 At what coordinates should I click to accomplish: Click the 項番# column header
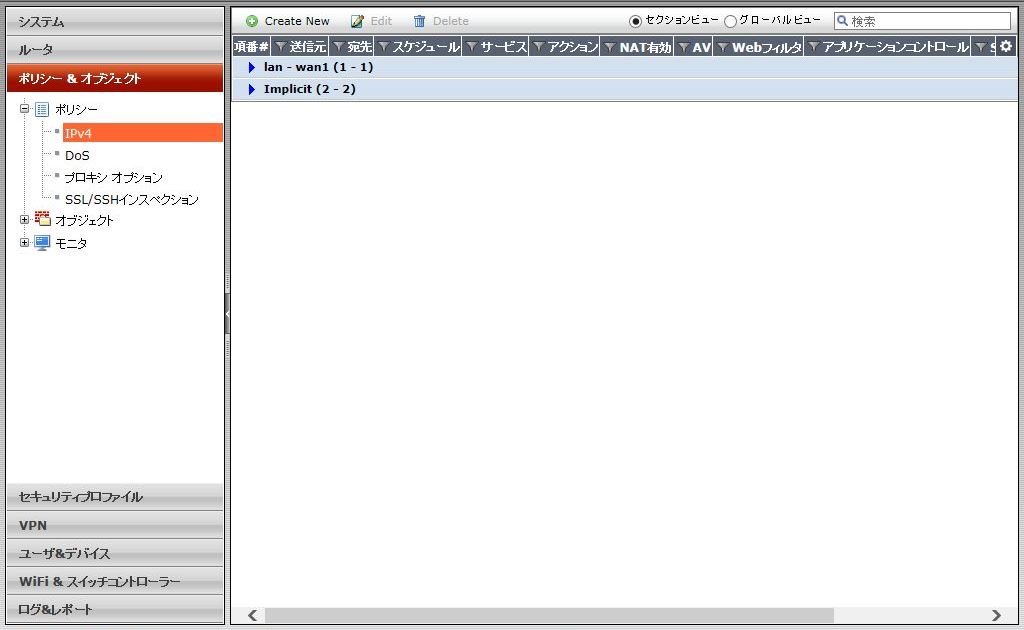click(251, 47)
